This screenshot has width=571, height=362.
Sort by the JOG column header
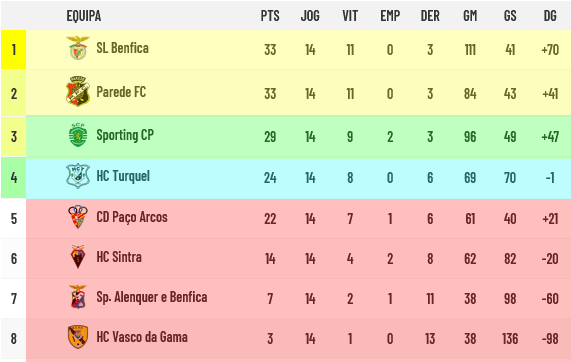coord(310,16)
